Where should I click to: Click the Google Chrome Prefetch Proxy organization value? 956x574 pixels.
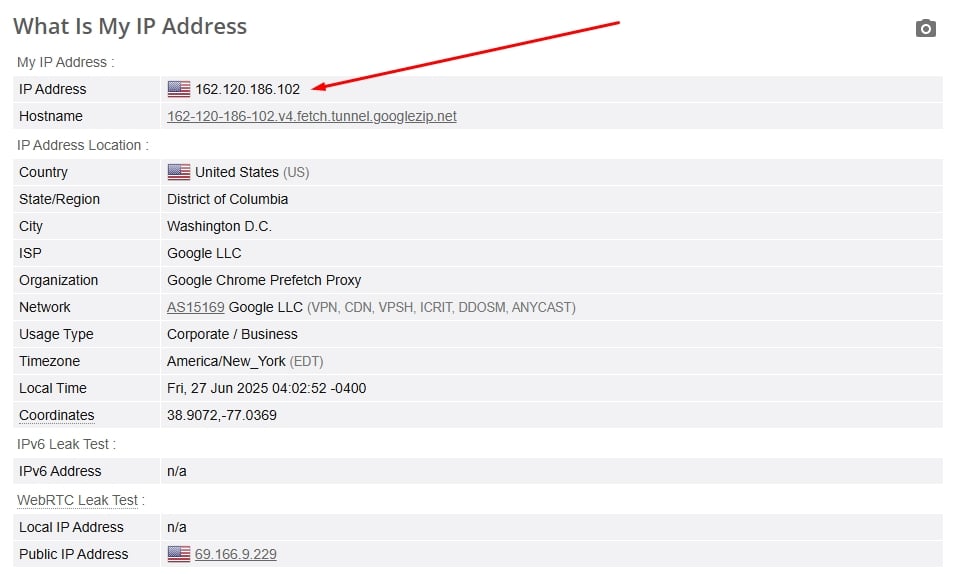click(264, 280)
